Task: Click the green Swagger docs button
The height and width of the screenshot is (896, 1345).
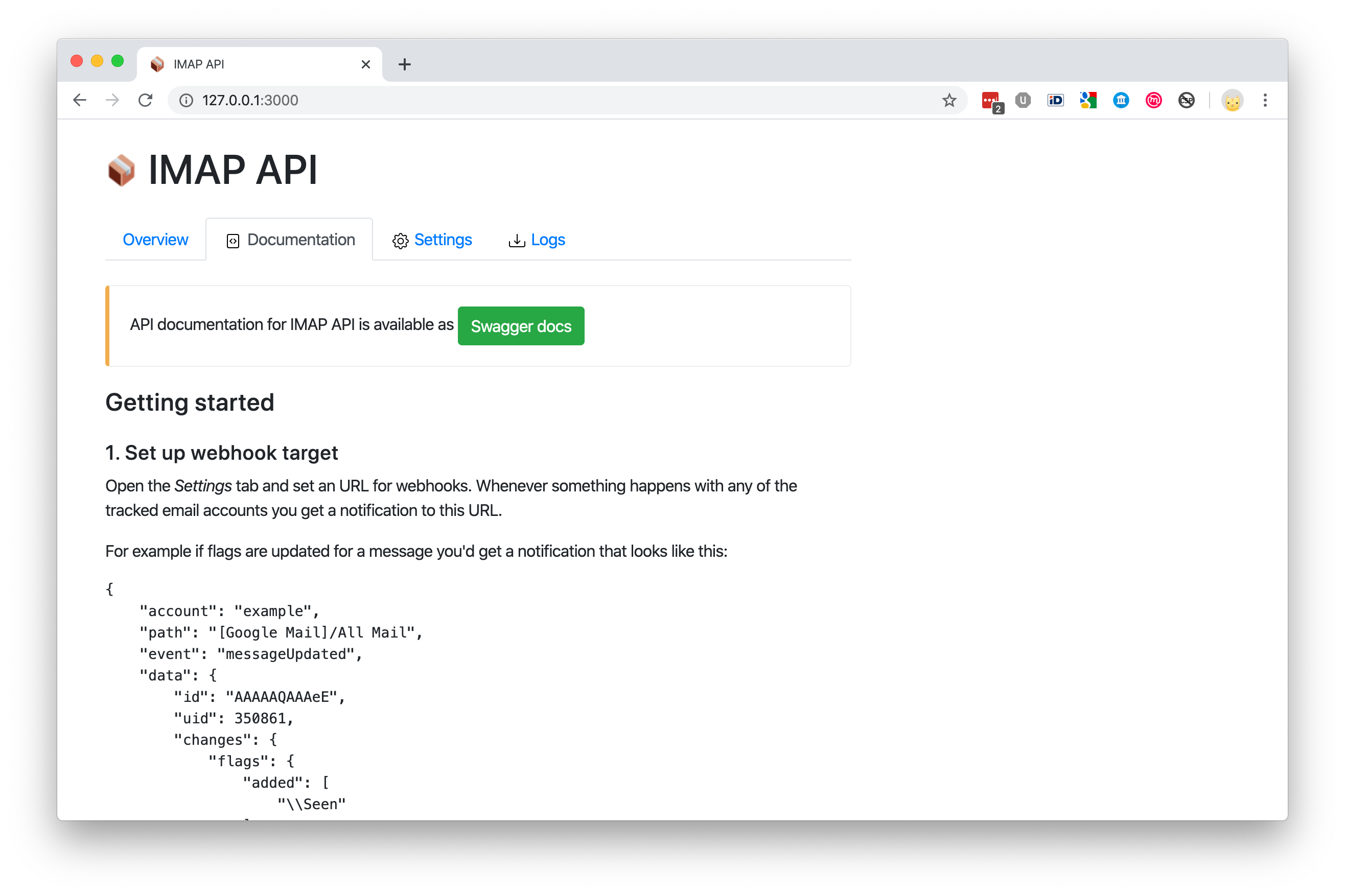Action: (x=521, y=326)
